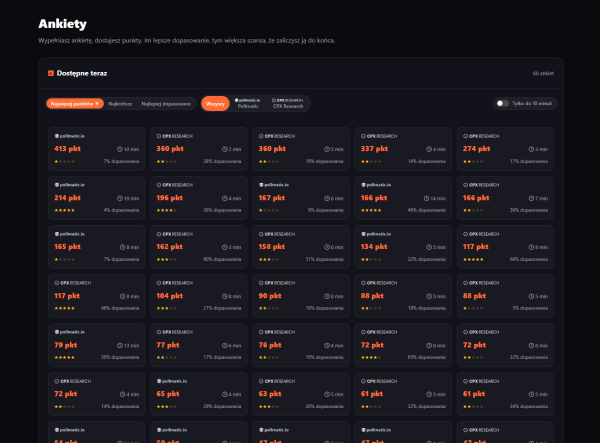Screen dimensions: 600x443
Task: Click the 60 ankiet count label
Action: [543, 73]
